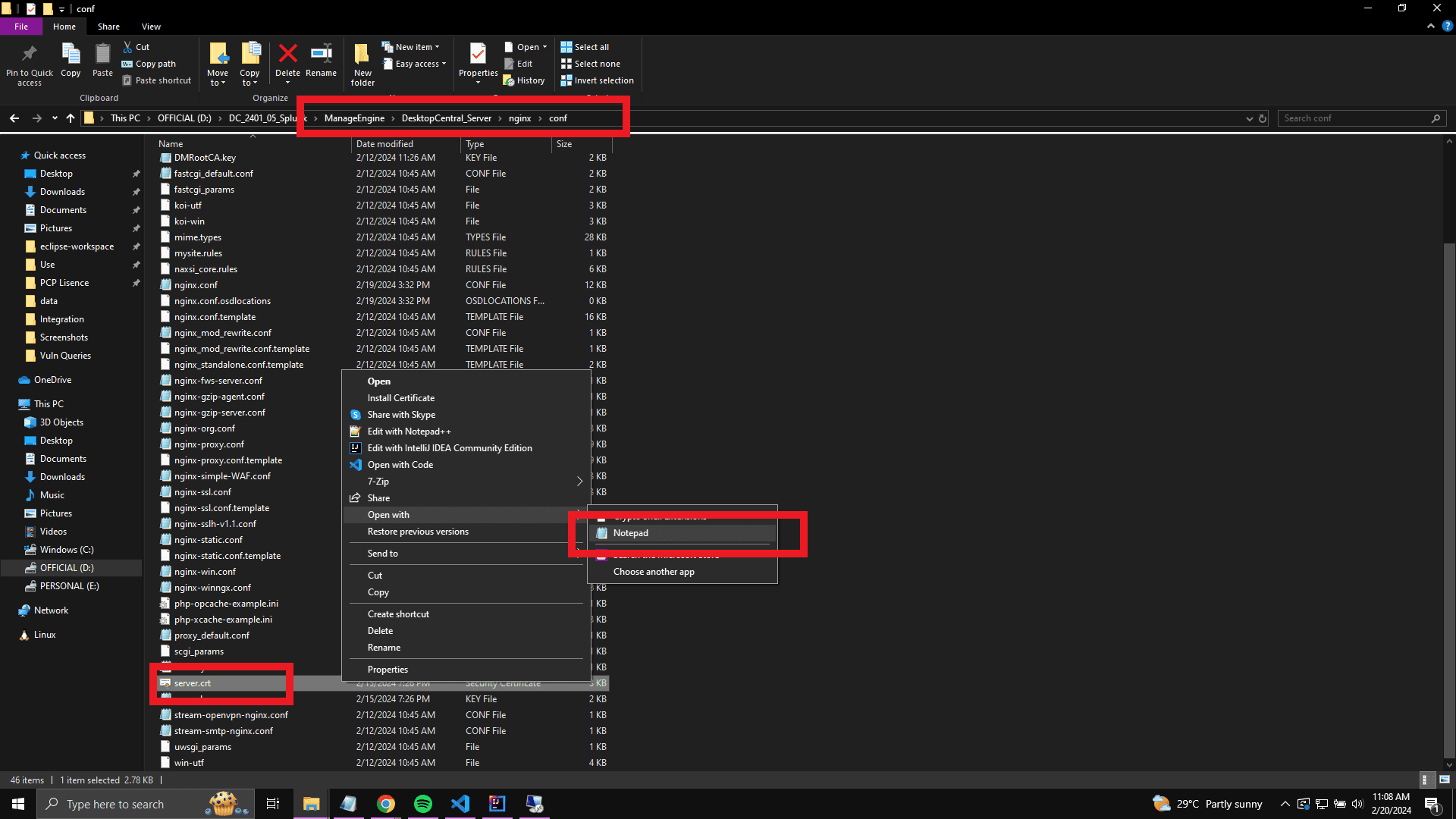Click in the Search conf box
Image resolution: width=1456 pixels, height=819 pixels.
coord(1357,118)
